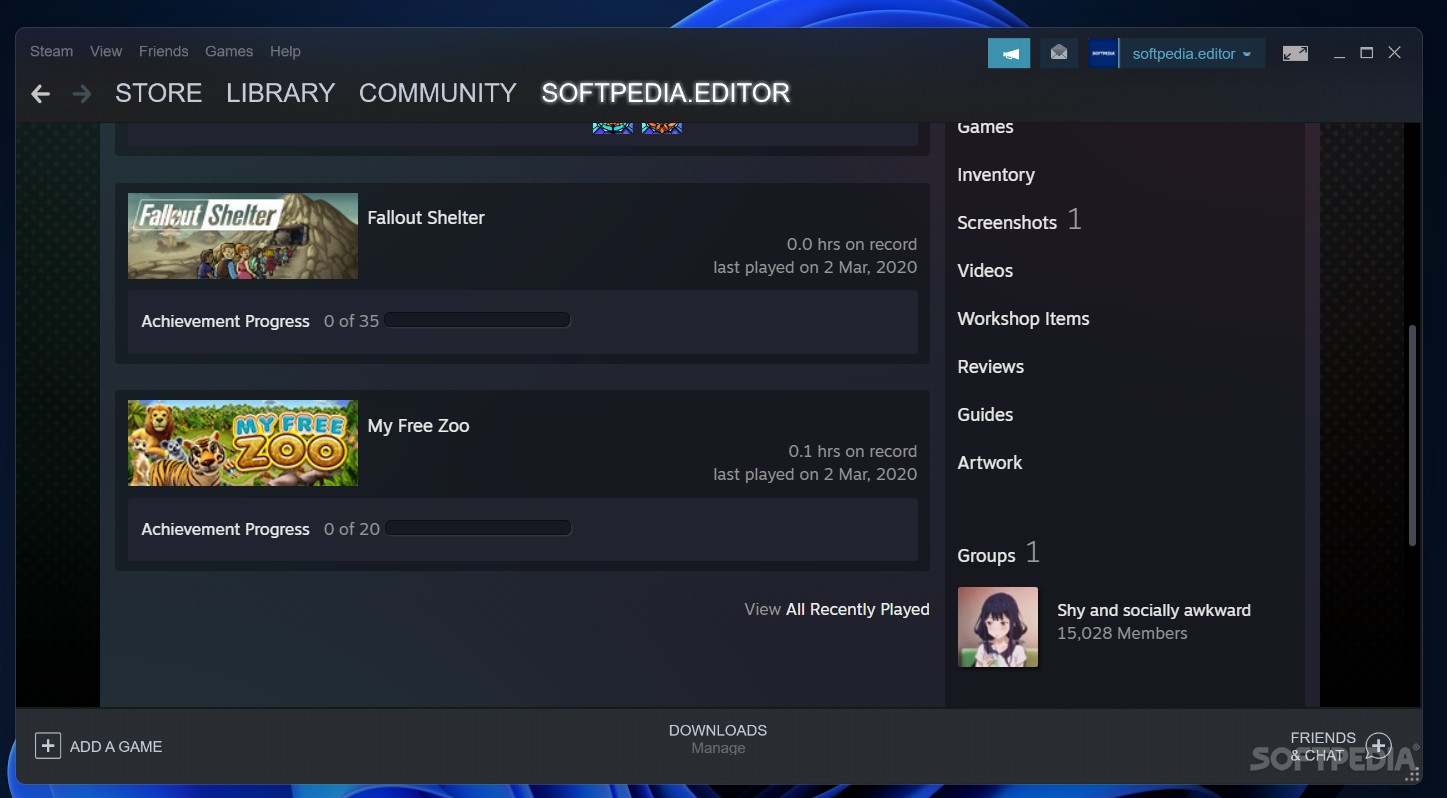This screenshot has width=1447, height=798.
Task: Click the My Free Zoo game banner
Action: pyautogui.click(x=243, y=443)
